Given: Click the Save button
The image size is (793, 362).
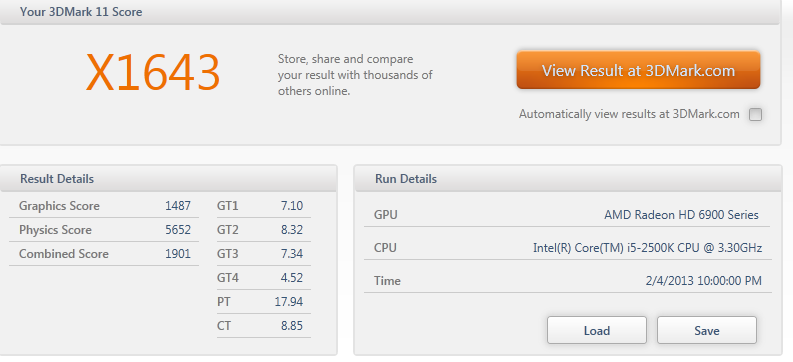Looking at the screenshot, I should pos(707,331).
